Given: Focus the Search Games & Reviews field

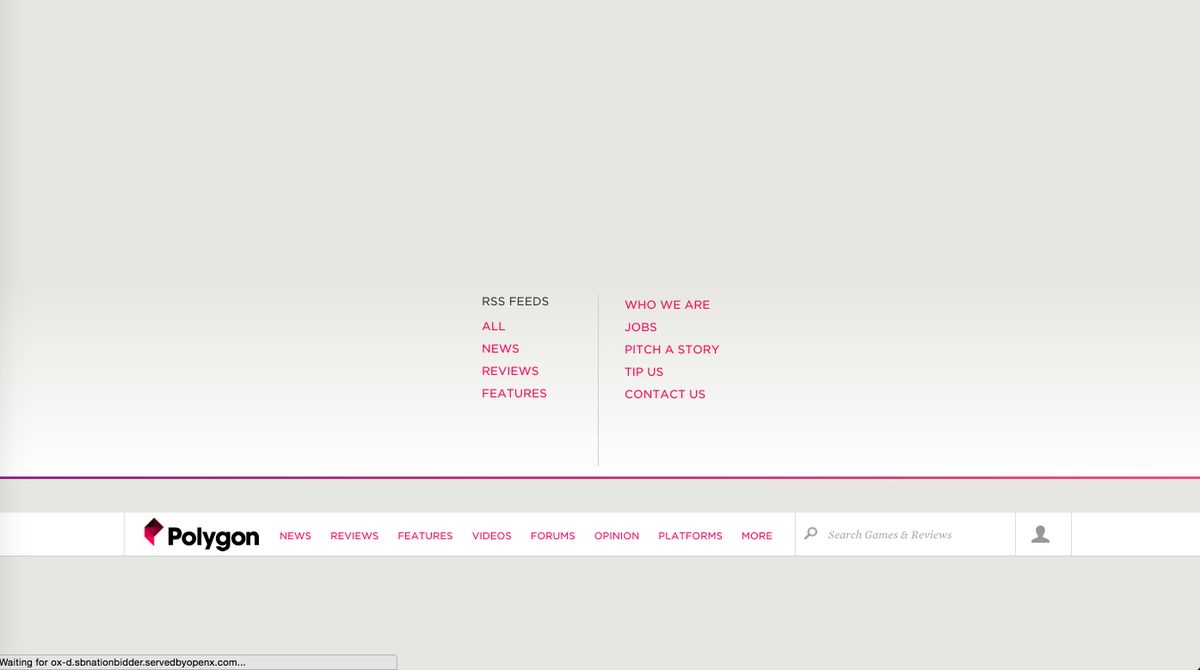Looking at the screenshot, I should tap(910, 535).
